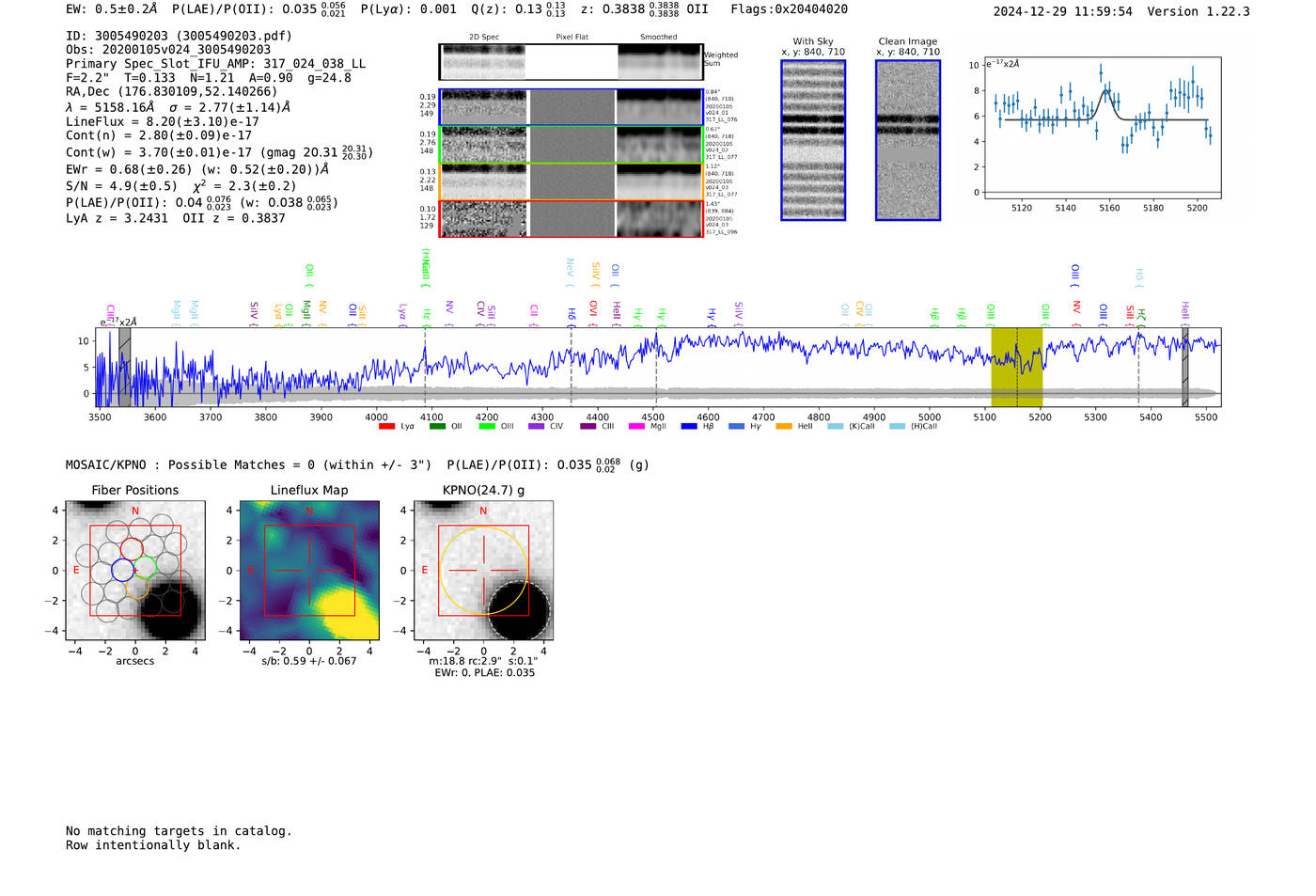Click the "2D Spec" column heading
This screenshot has width=1316, height=896.
coord(484,38)
